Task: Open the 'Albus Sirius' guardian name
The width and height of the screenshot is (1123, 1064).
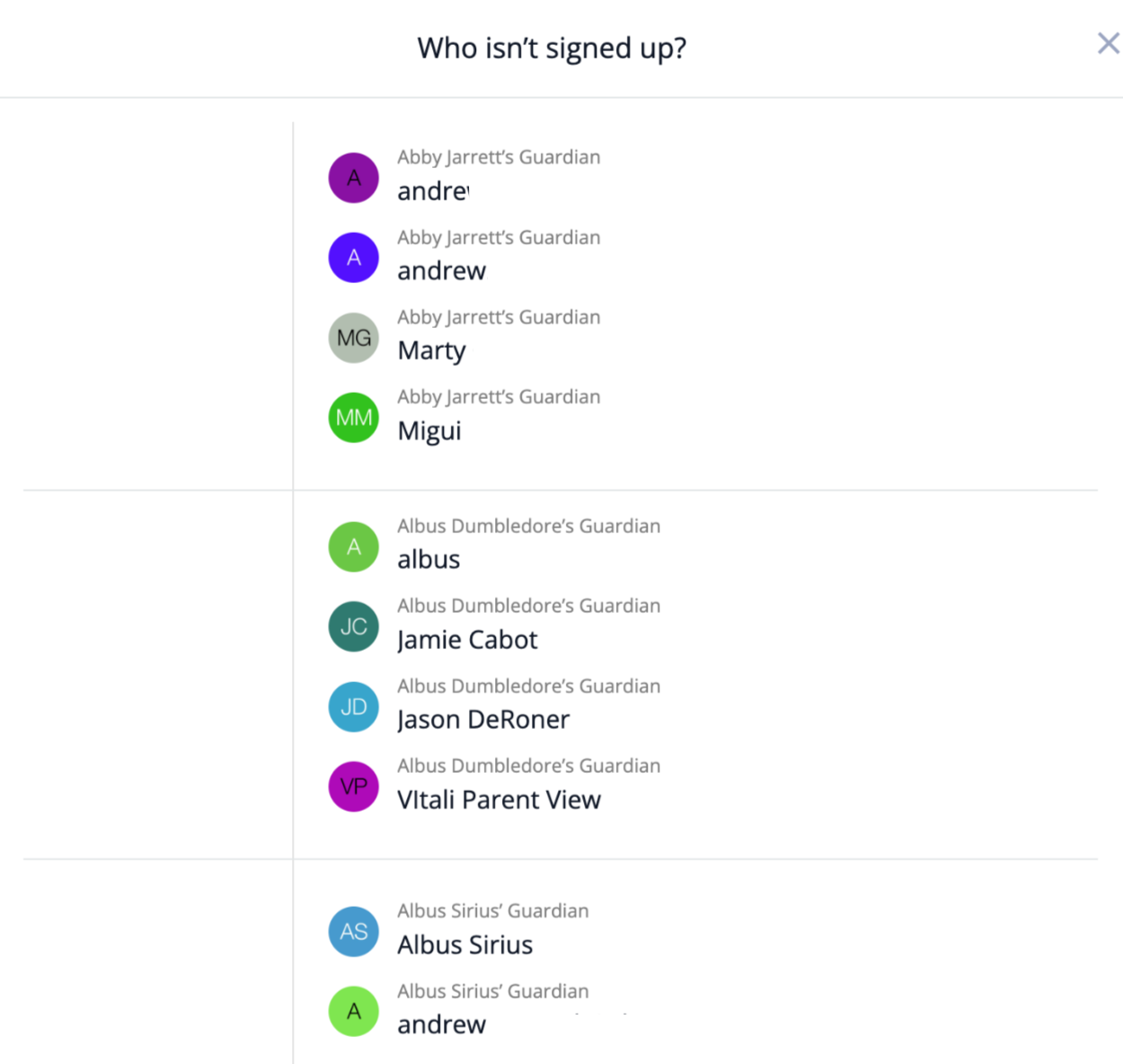Action: tap(465, 945)
